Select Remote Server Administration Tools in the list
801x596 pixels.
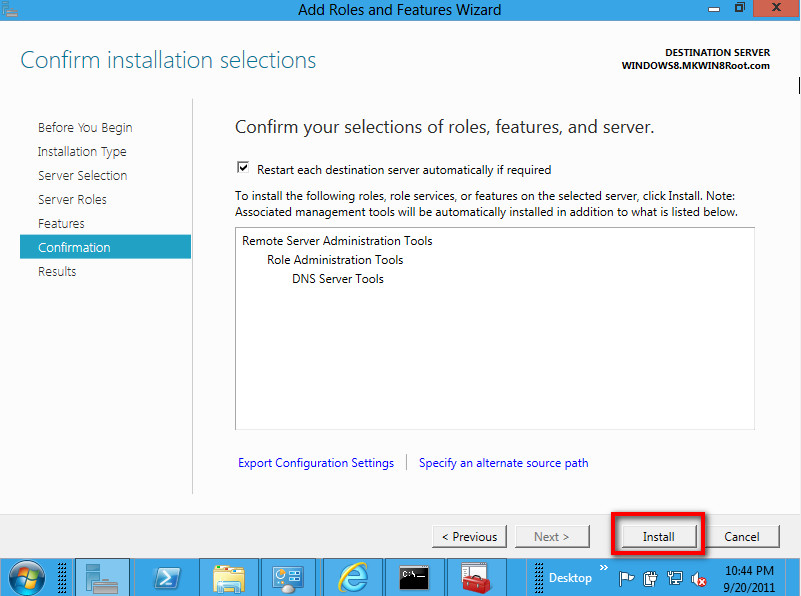336,241
